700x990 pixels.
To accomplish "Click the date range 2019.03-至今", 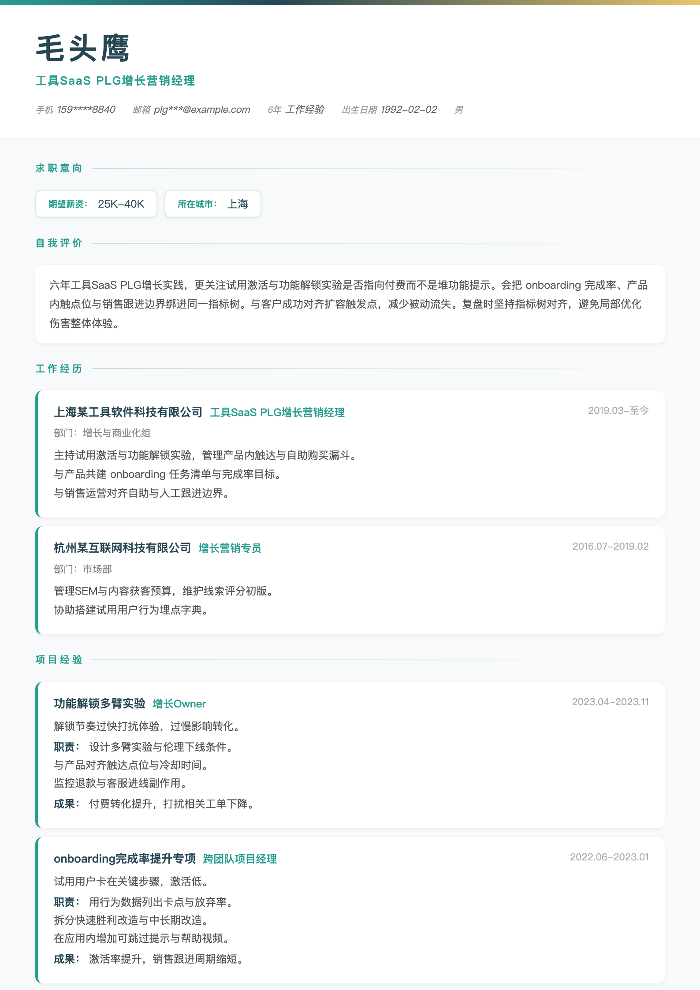I will [x=618, y=410].
